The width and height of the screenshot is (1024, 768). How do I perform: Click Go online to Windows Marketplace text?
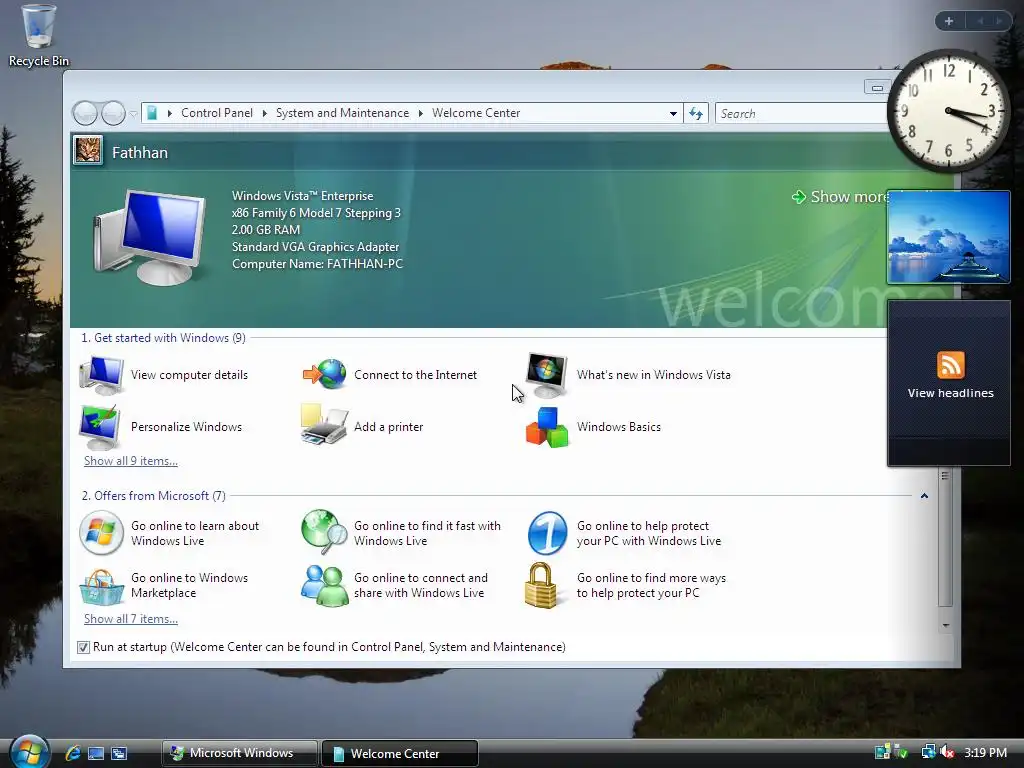click(x=189, y=585)
